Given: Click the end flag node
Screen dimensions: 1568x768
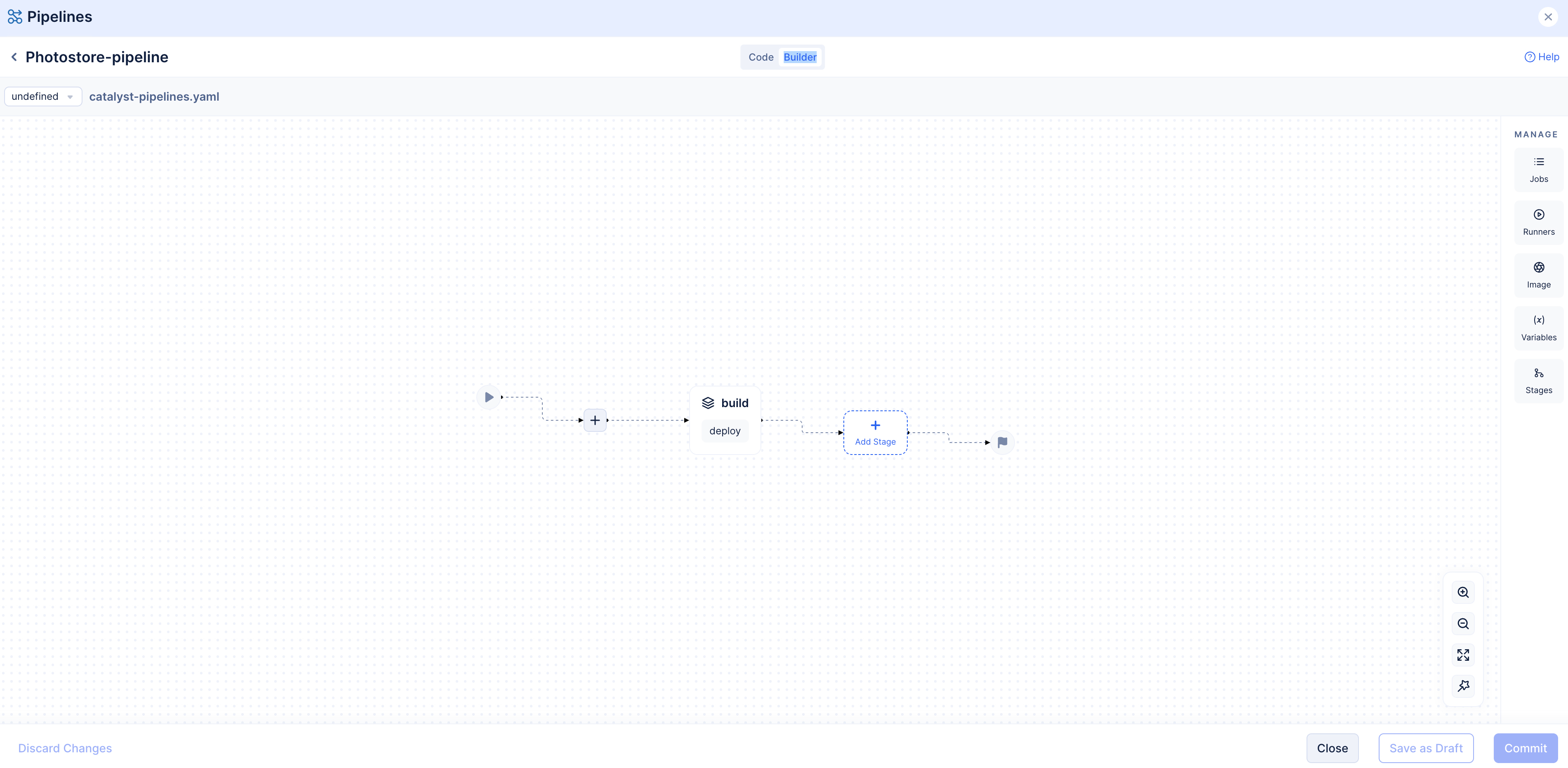Looking at the screenshot, I should coord(1002,443).
